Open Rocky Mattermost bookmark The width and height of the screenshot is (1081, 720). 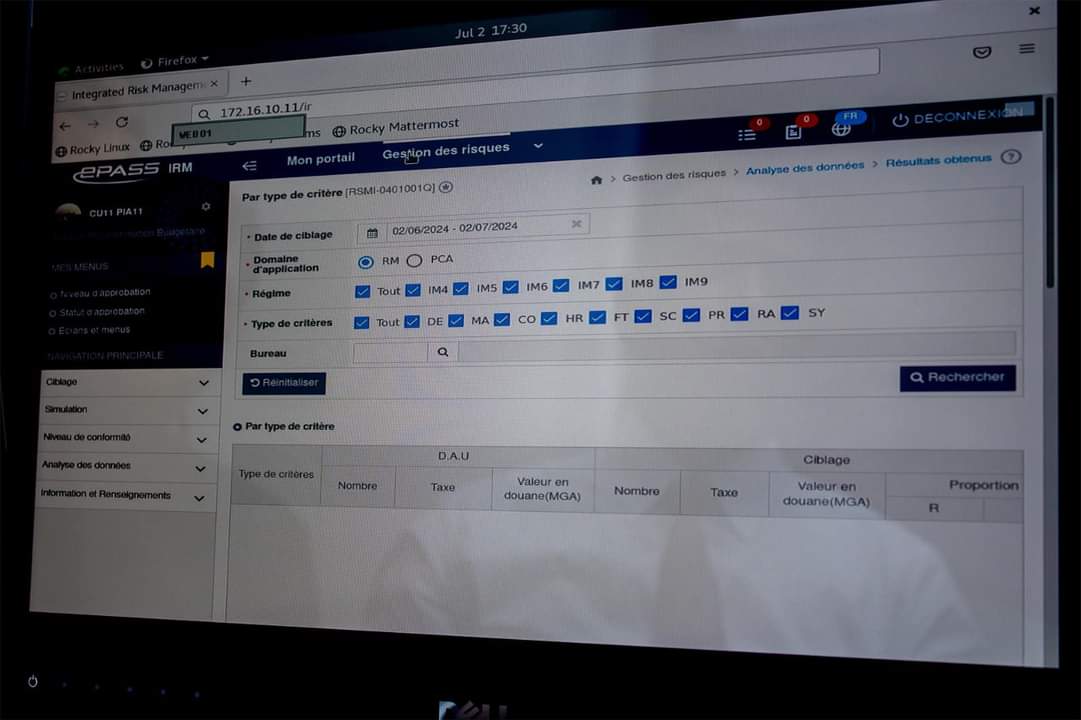click(x=396, y=128)
